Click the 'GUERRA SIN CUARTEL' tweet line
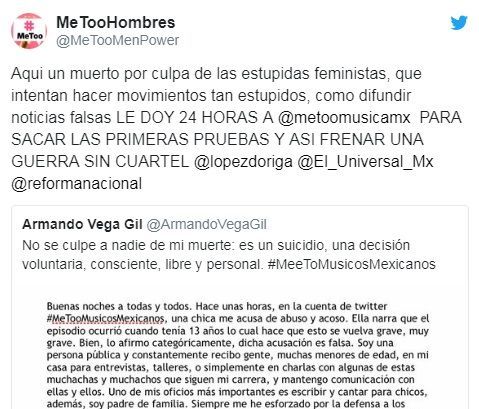The image size is (479, 409). click(x=222, y=162)
